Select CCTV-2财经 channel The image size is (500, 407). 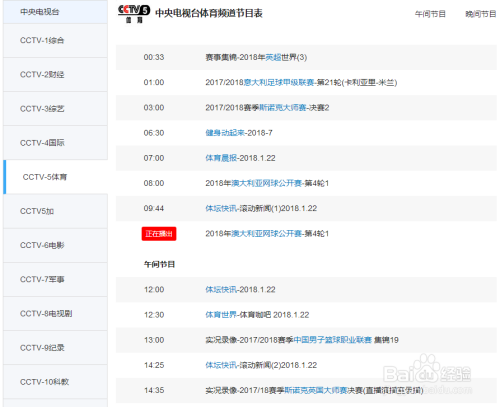[55, 74]
